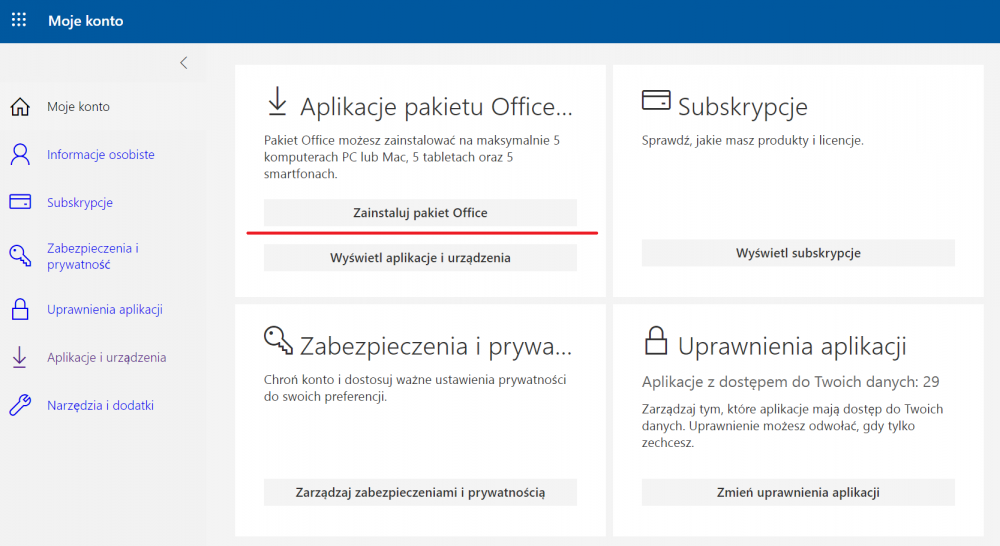Screen dimensions: 1000x546
Task: Open the app launcher waffle icon
Action: coord(19,21)
